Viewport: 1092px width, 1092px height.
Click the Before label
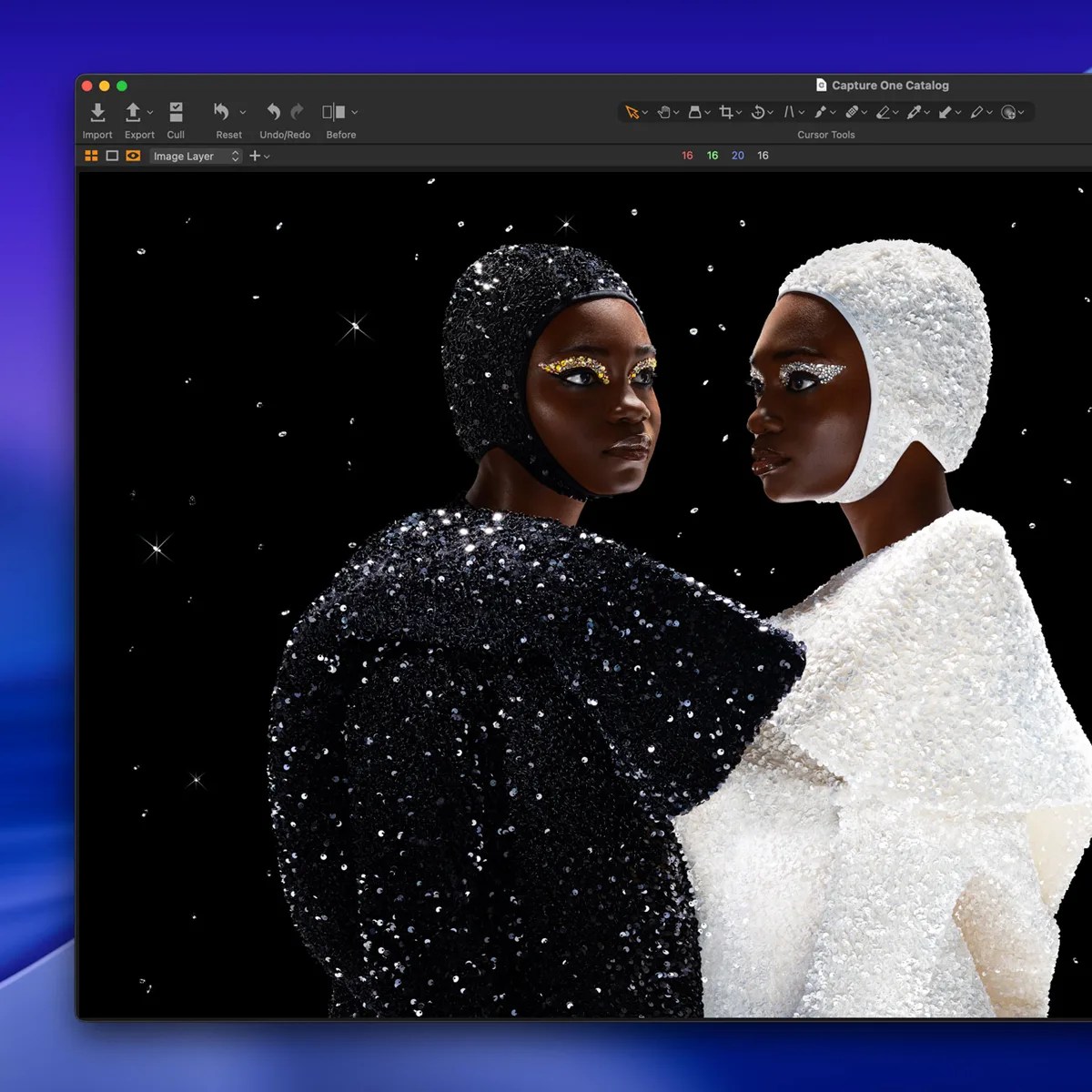coord(341,135)
